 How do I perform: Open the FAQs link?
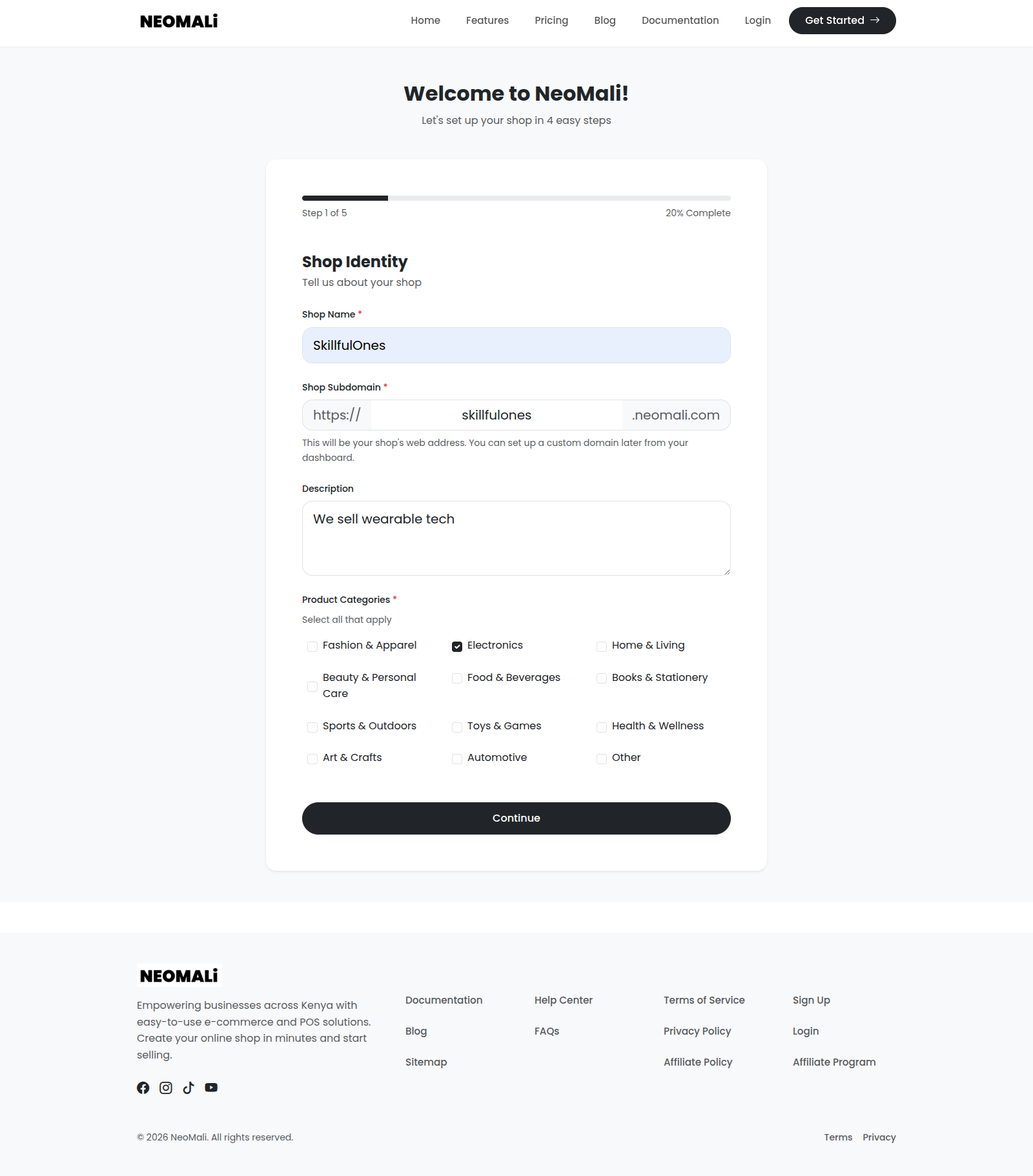click(x=547, y=1031)
